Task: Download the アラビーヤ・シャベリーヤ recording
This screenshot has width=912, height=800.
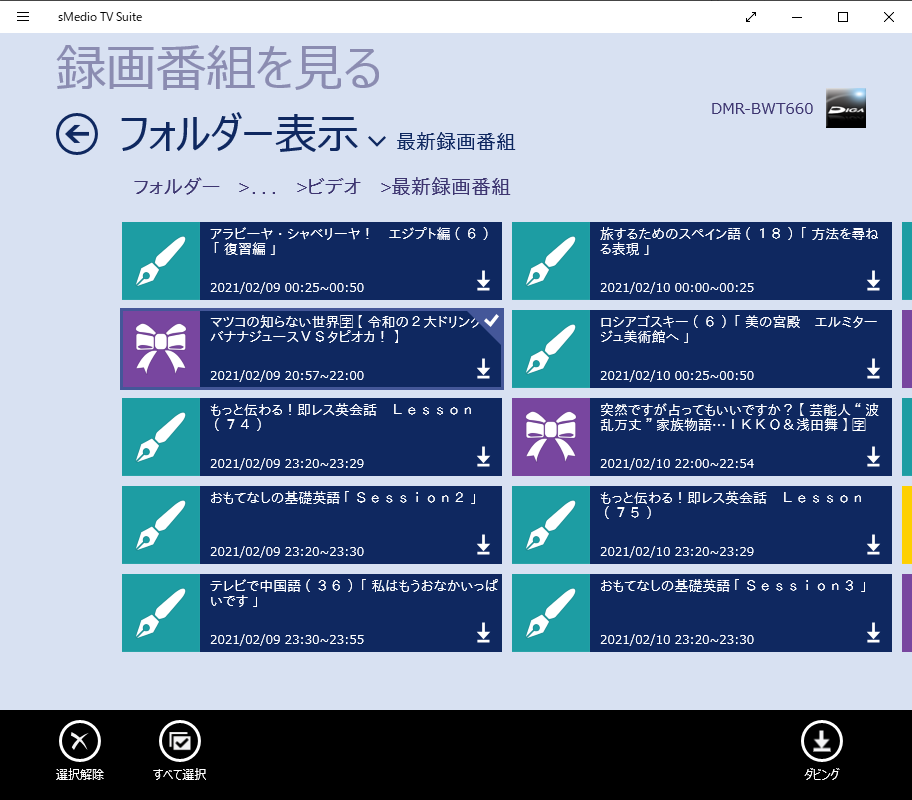Action: 483,281
